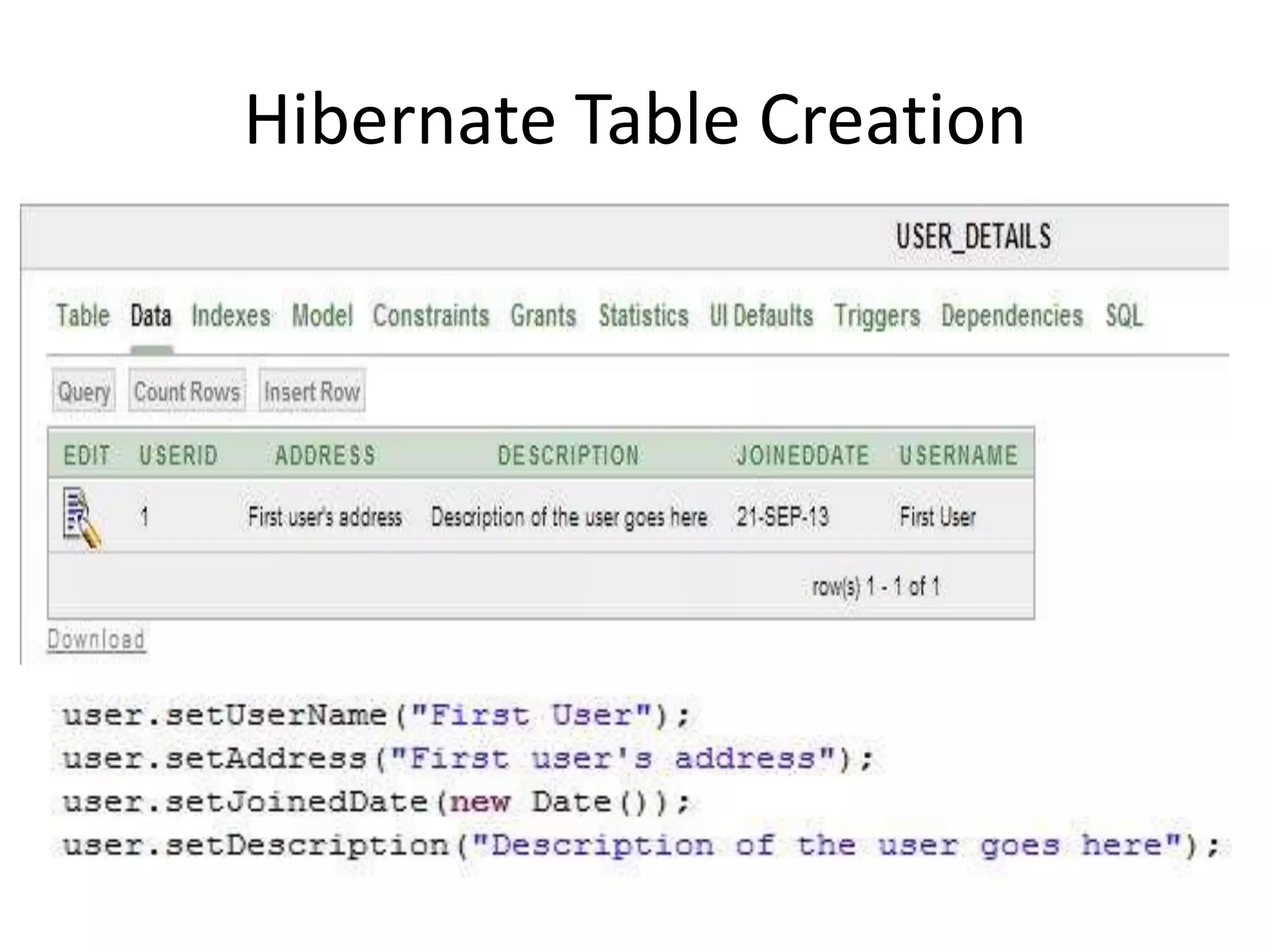Click the USERNAME column header
Viewport: 1270px width, 952px height.
[959, 456]
